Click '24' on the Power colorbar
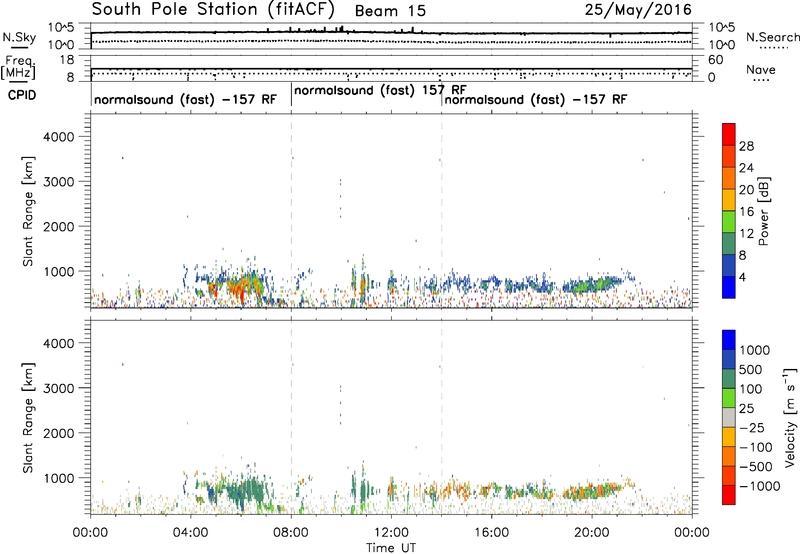The width and height of the screenshot is (800, 554). click(746, 168)
